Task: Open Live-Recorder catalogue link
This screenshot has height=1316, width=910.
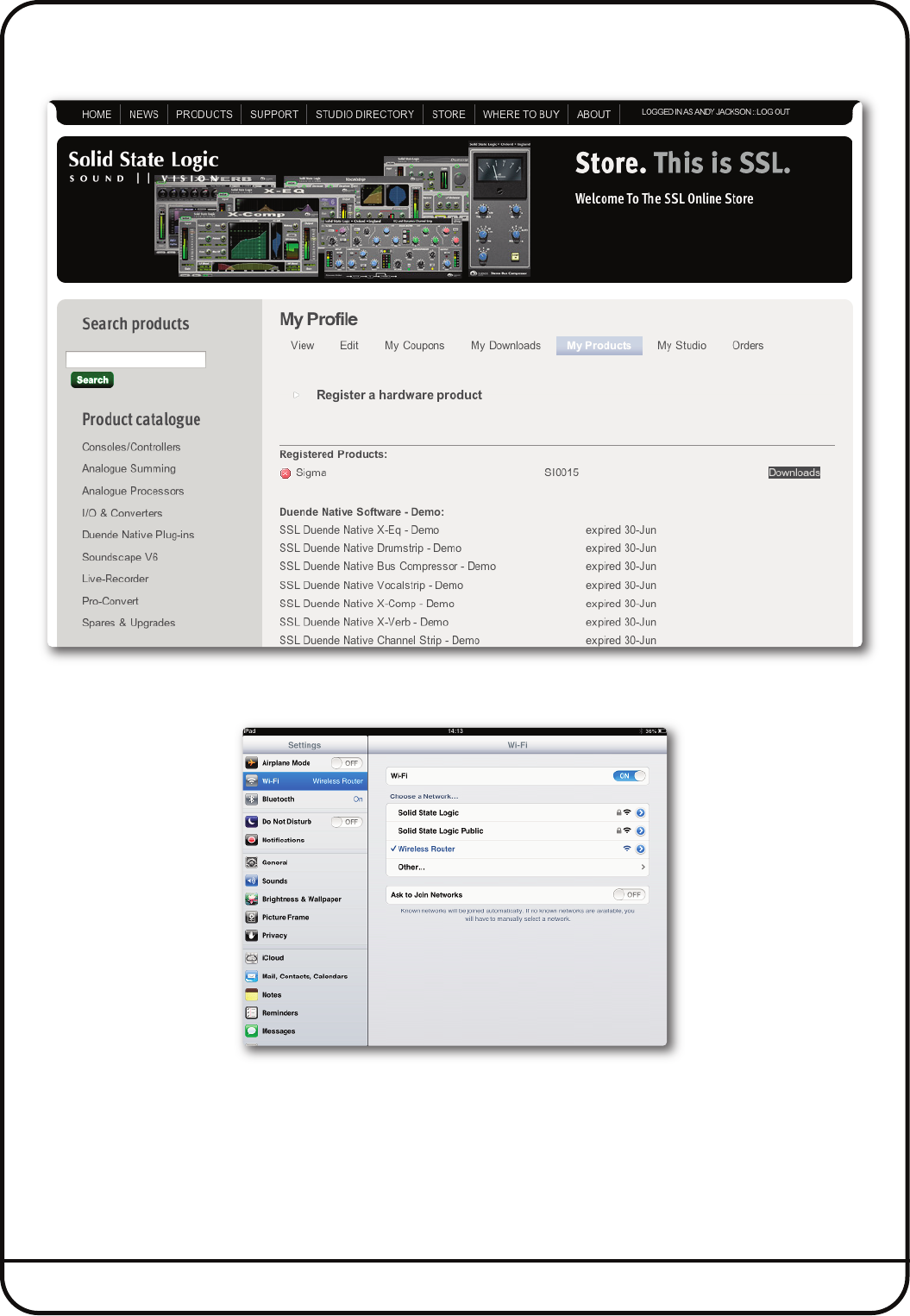Action: coord(116,579)
